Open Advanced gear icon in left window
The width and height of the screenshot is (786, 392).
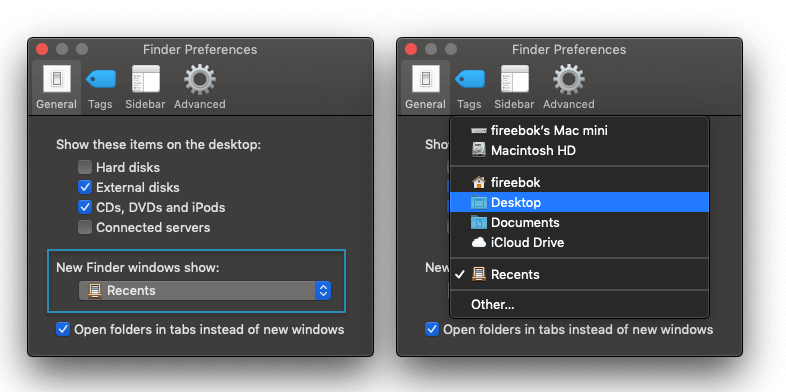click(200, 79)
